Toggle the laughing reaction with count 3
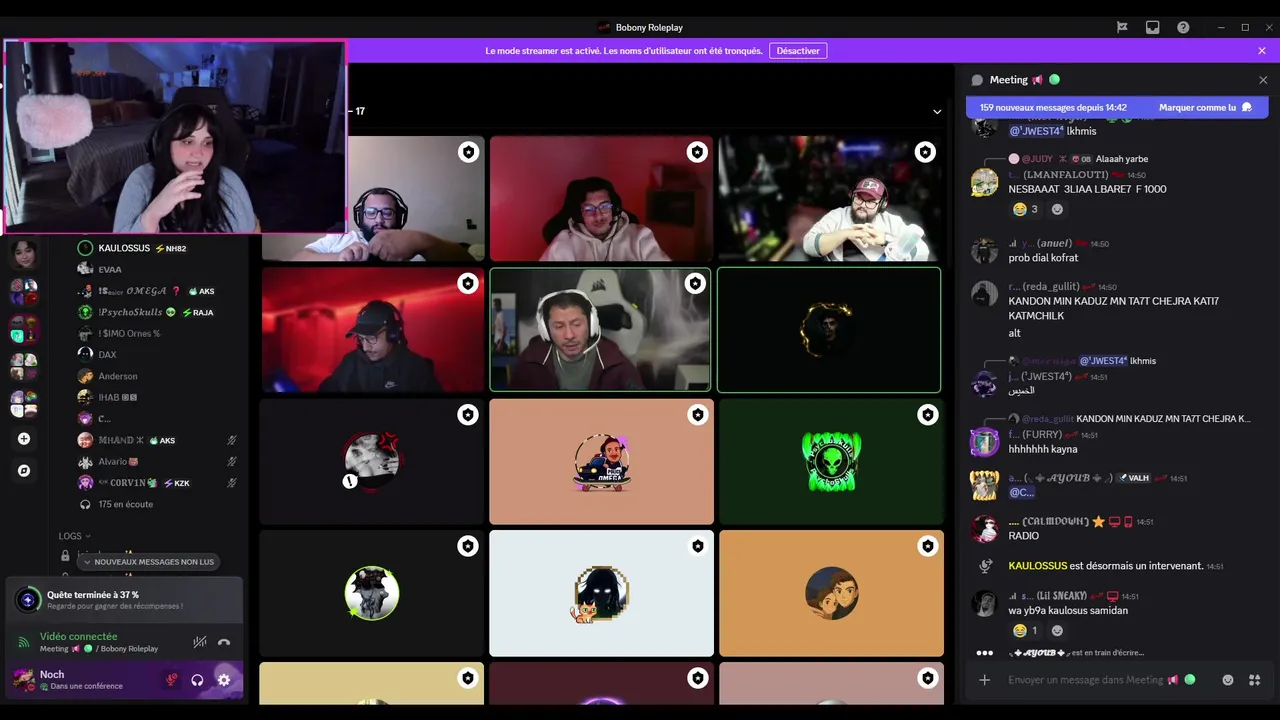The width and height of the screenshot is (1280, 720). point(1026,209)
